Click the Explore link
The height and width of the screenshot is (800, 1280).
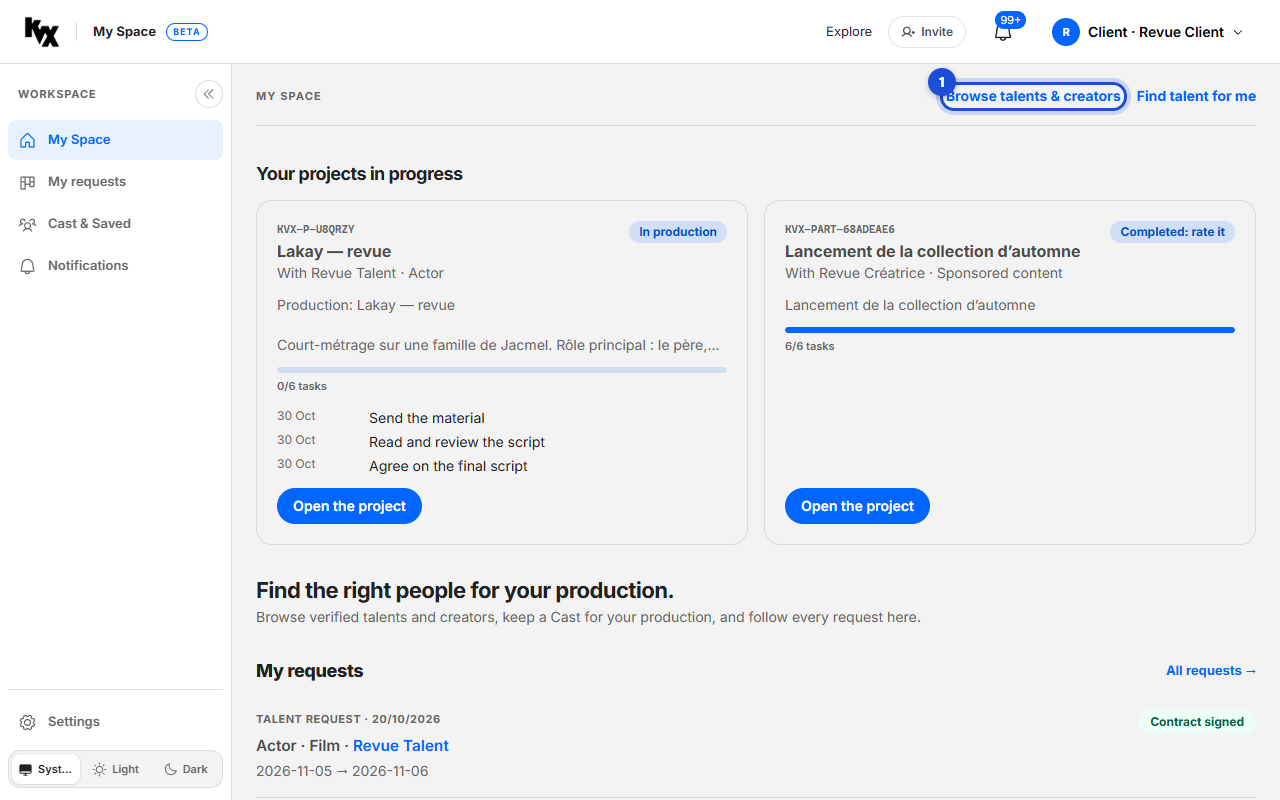pos(849,32)
